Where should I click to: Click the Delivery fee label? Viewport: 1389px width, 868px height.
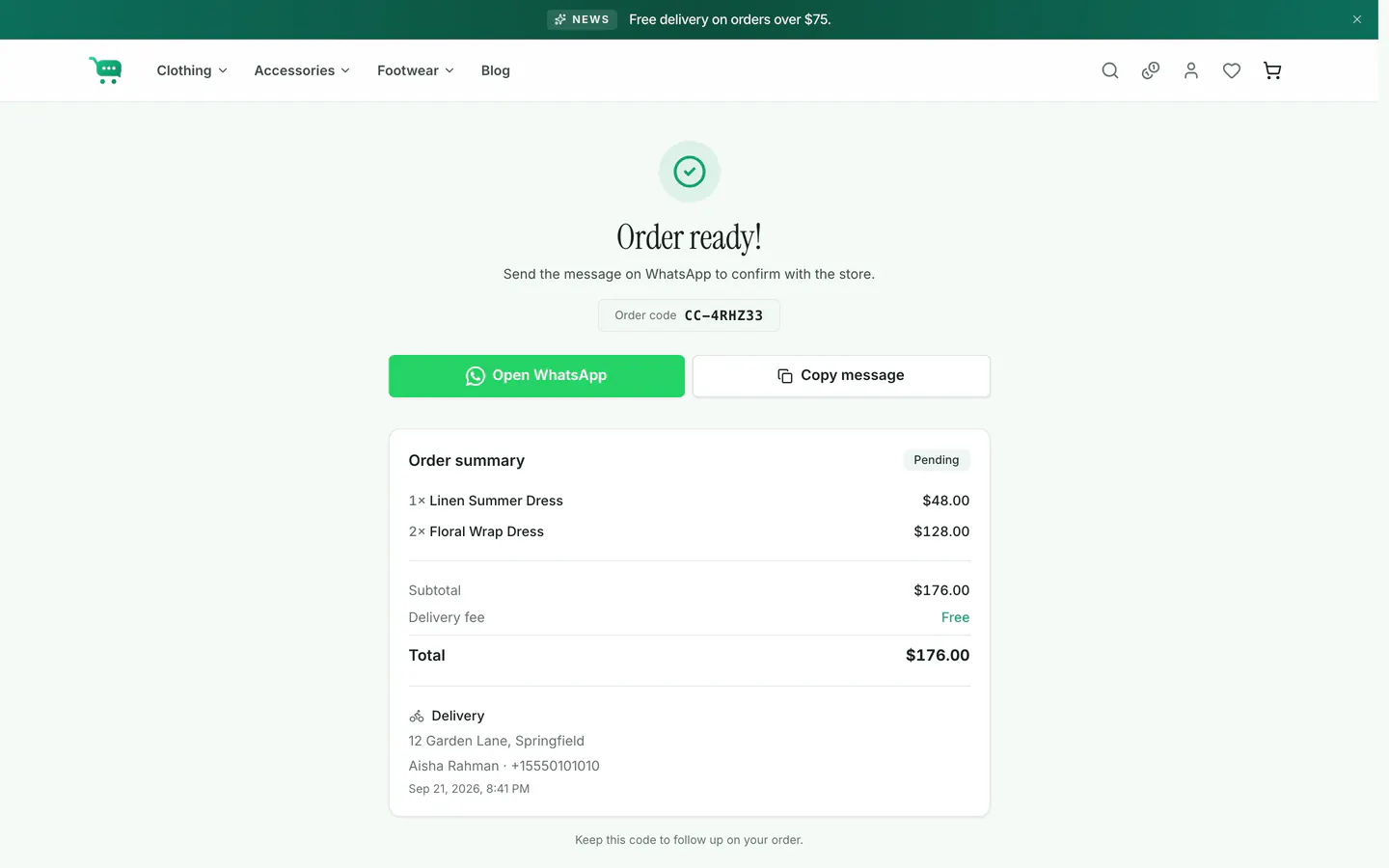tap(447, 617)
